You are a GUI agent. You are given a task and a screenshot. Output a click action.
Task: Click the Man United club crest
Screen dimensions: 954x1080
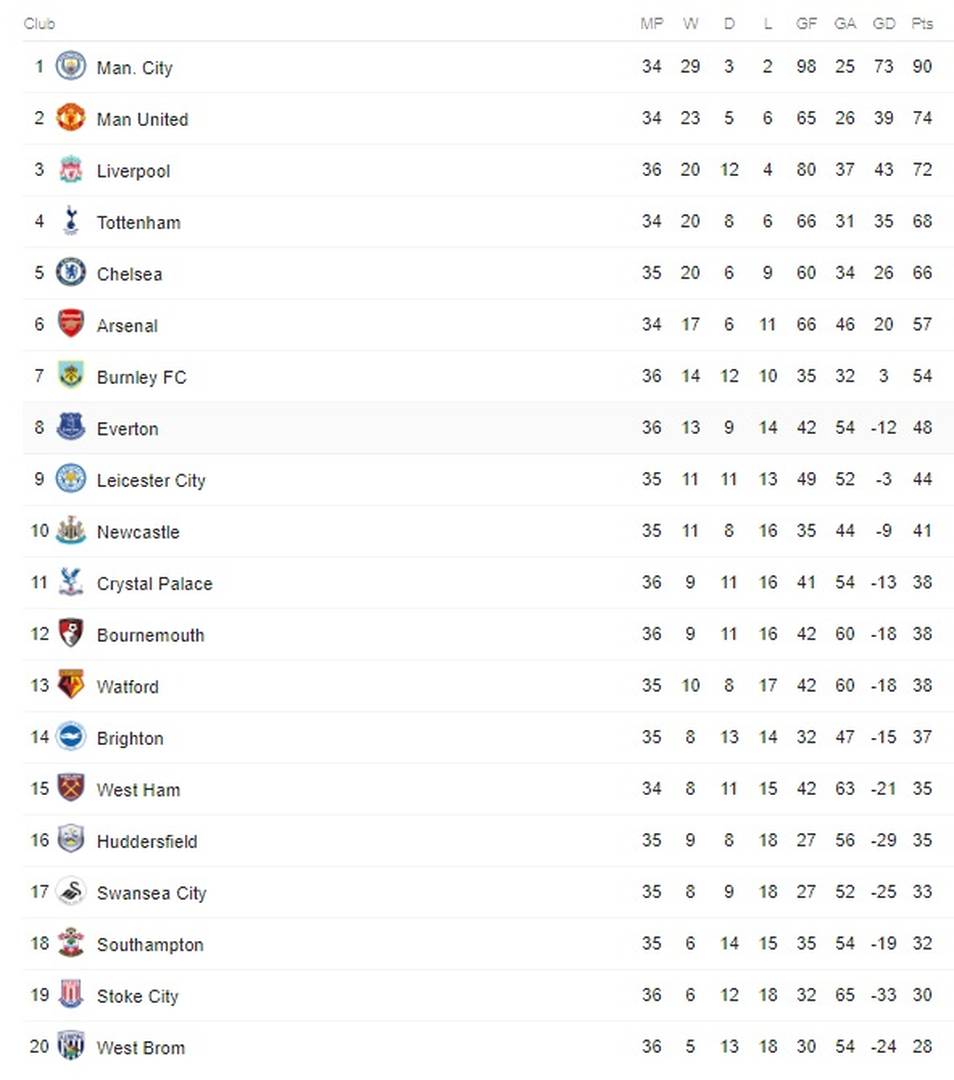pyautogui.click(x=70, y=118)
